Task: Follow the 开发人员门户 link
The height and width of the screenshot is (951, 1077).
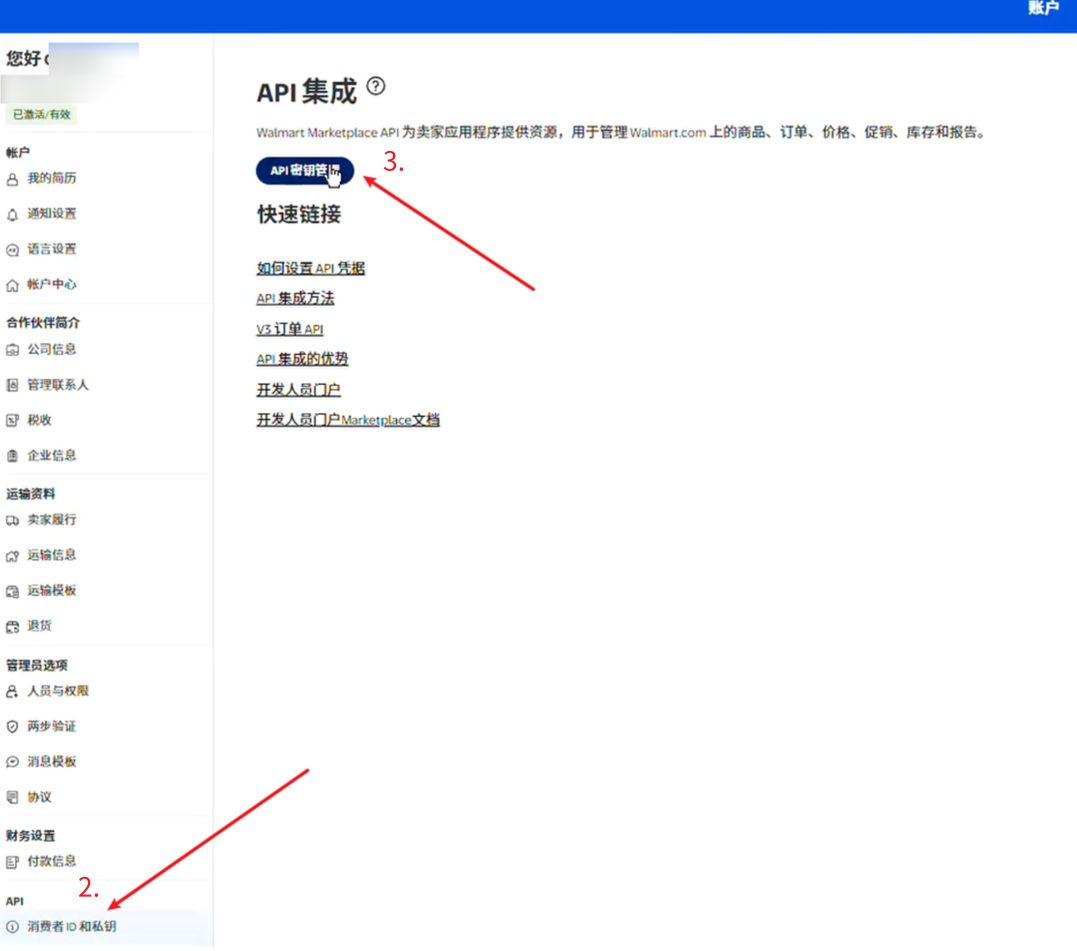Action: 298,389
